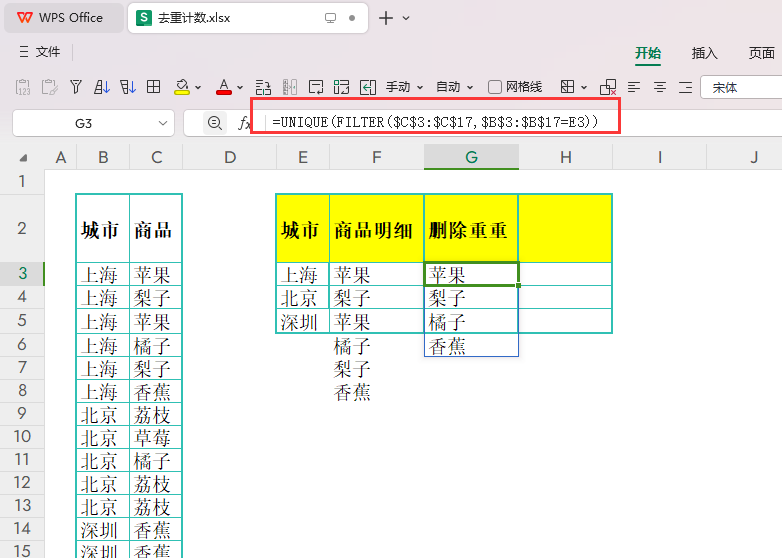Click the paste-values 123 clipboard icon
This screenshot has width=782, height=558.
click(23, 87)
